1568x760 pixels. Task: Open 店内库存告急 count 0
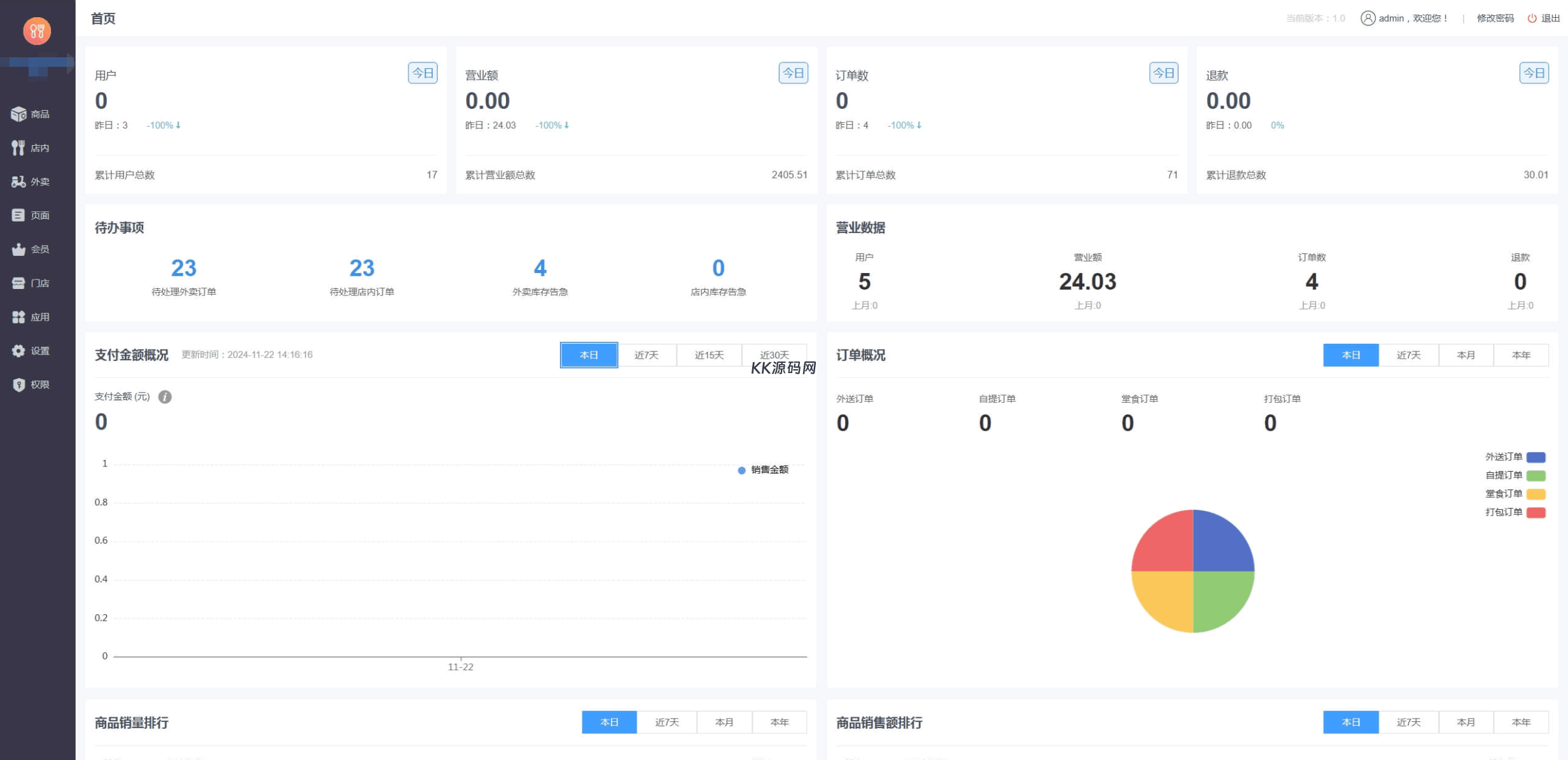point(718,268)
